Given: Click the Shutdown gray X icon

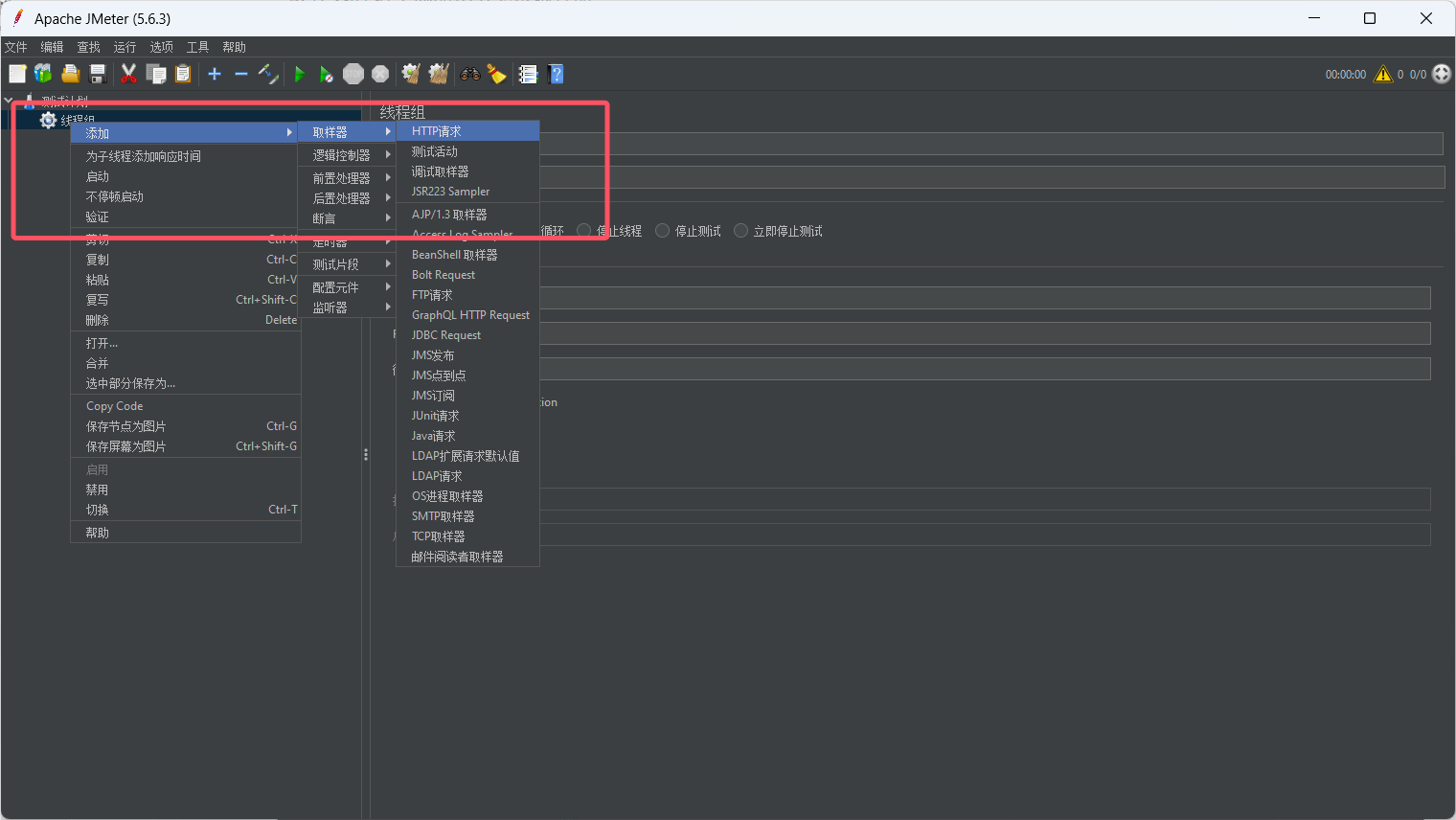Looking at the screenshot, I should (380, 74).
